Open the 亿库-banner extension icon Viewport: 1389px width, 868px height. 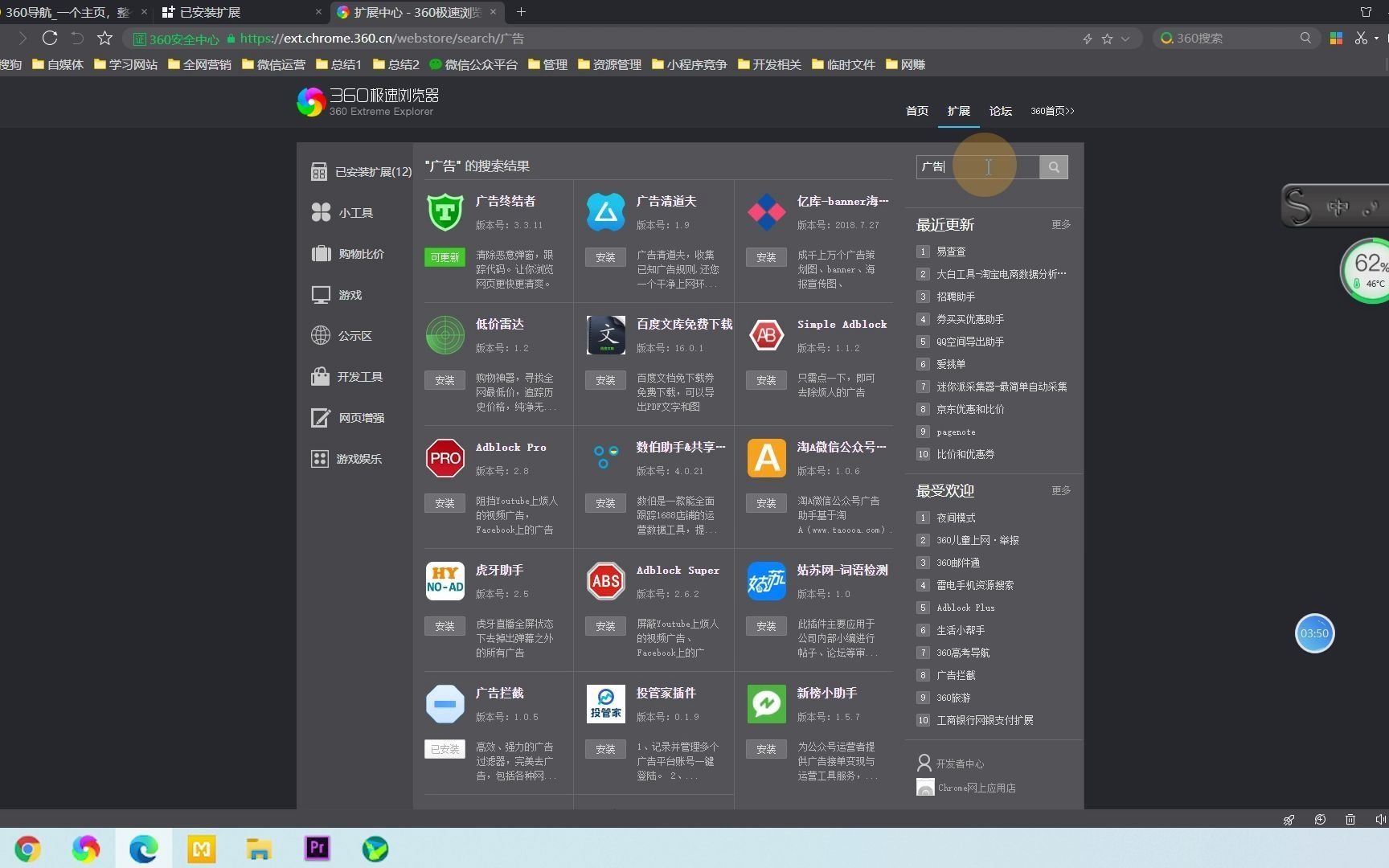click(766, 212)
